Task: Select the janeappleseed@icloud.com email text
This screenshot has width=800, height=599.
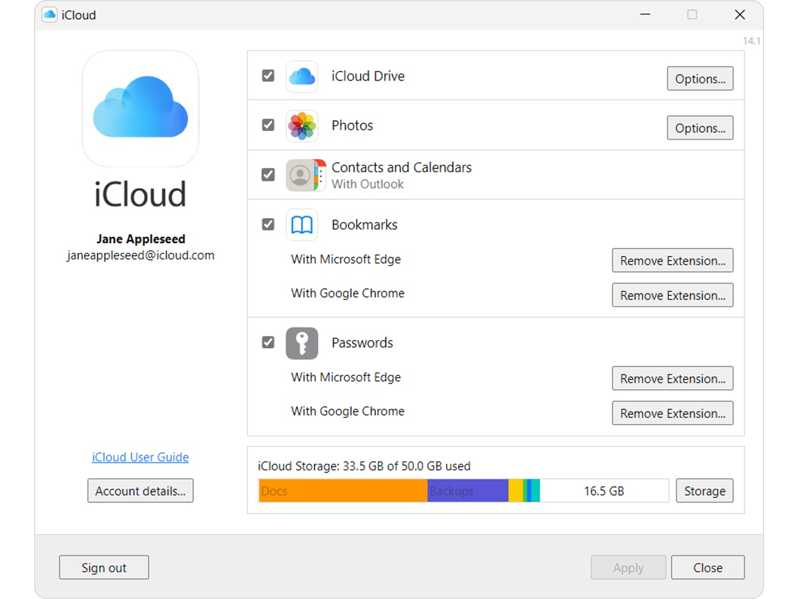Action: 141,255
